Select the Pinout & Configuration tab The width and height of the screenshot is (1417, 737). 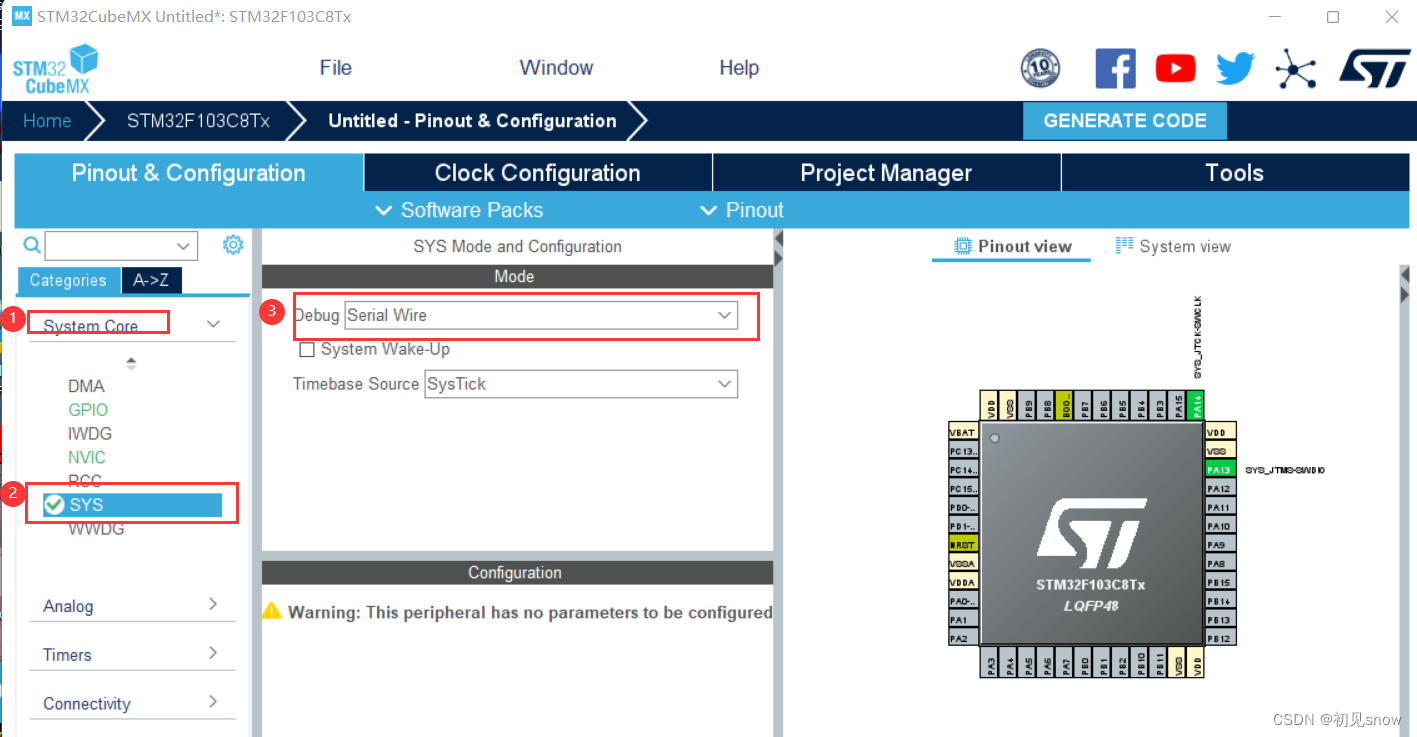tap(189, 172)
